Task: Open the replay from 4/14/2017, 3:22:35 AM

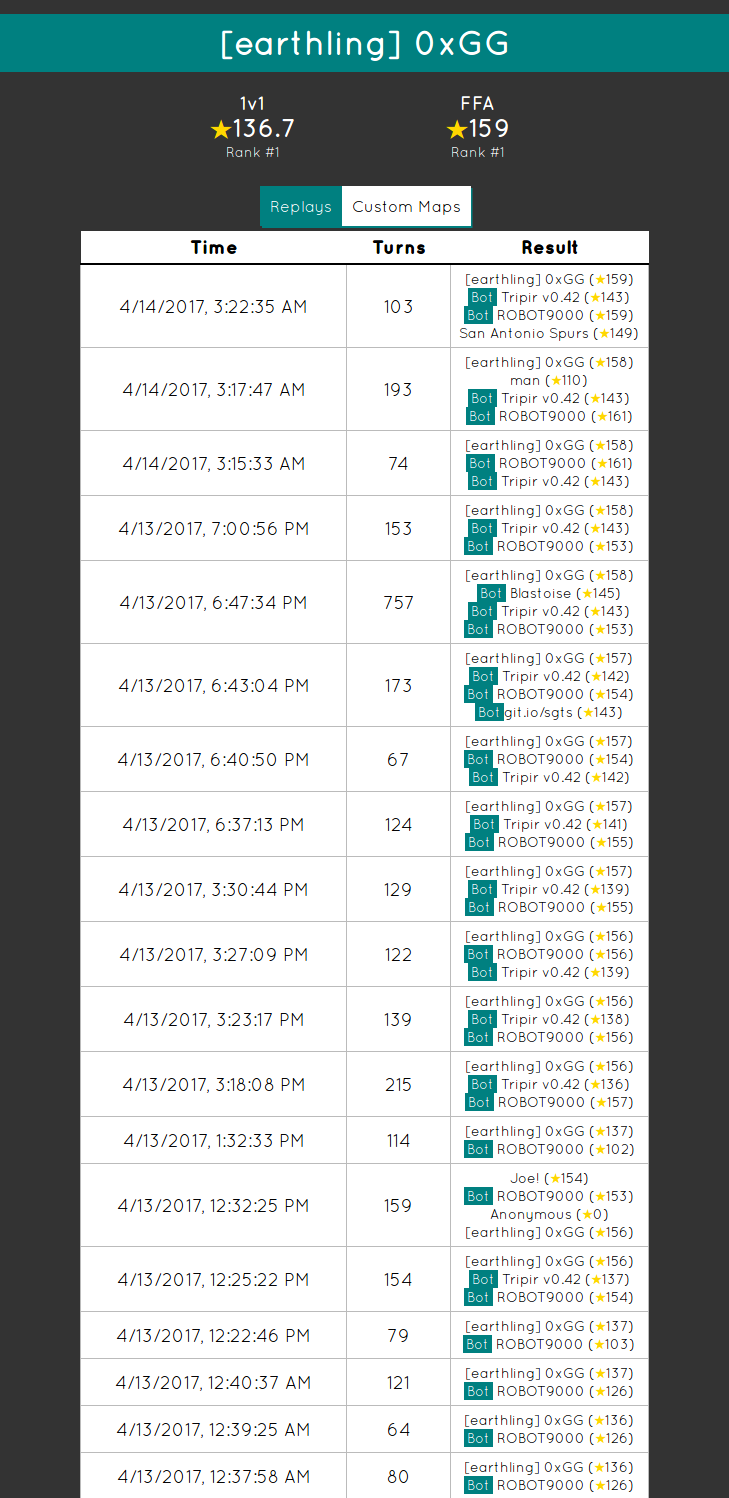Action: [x=213, y=307]
